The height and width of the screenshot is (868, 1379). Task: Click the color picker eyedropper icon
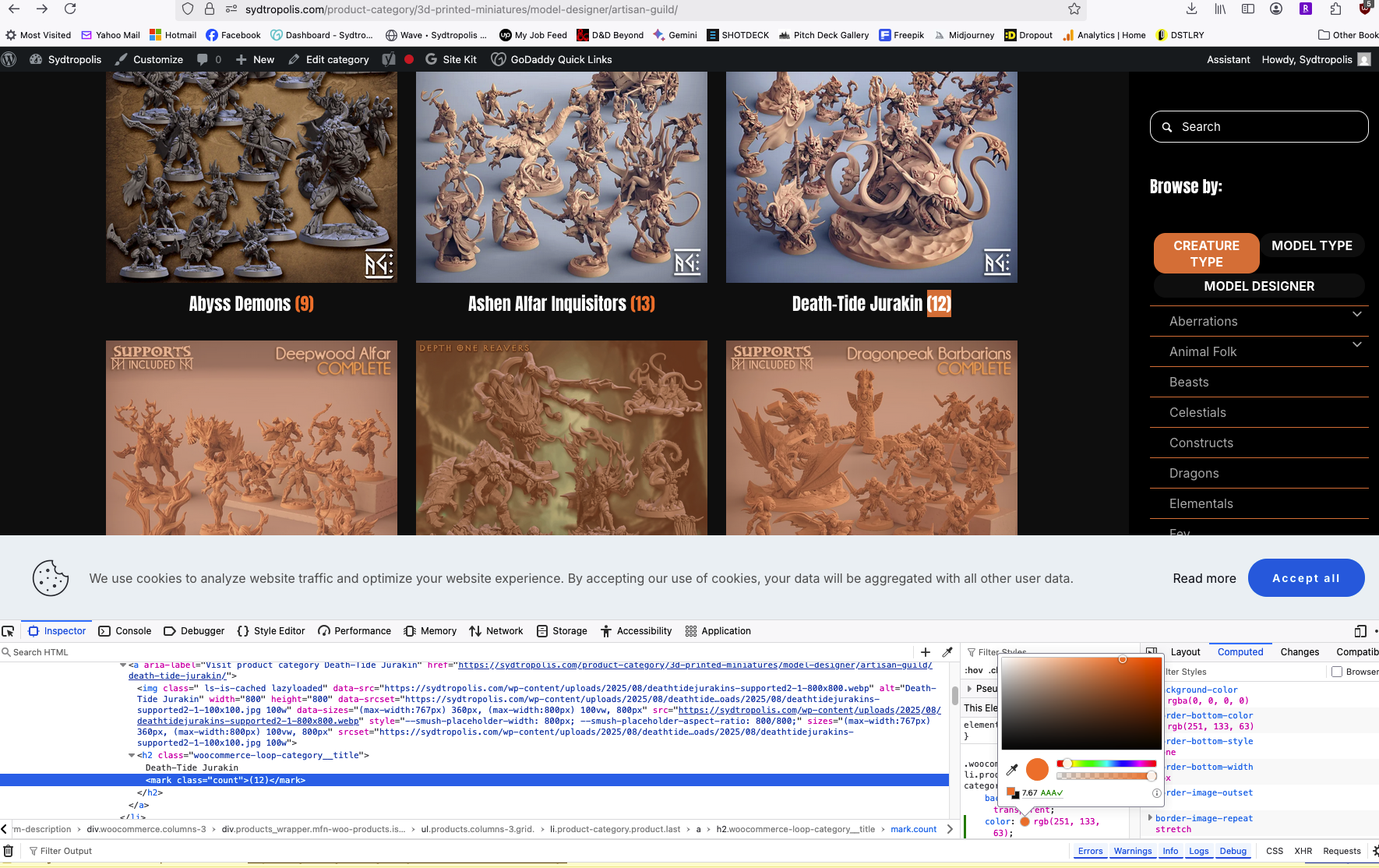pos(1012,770)
